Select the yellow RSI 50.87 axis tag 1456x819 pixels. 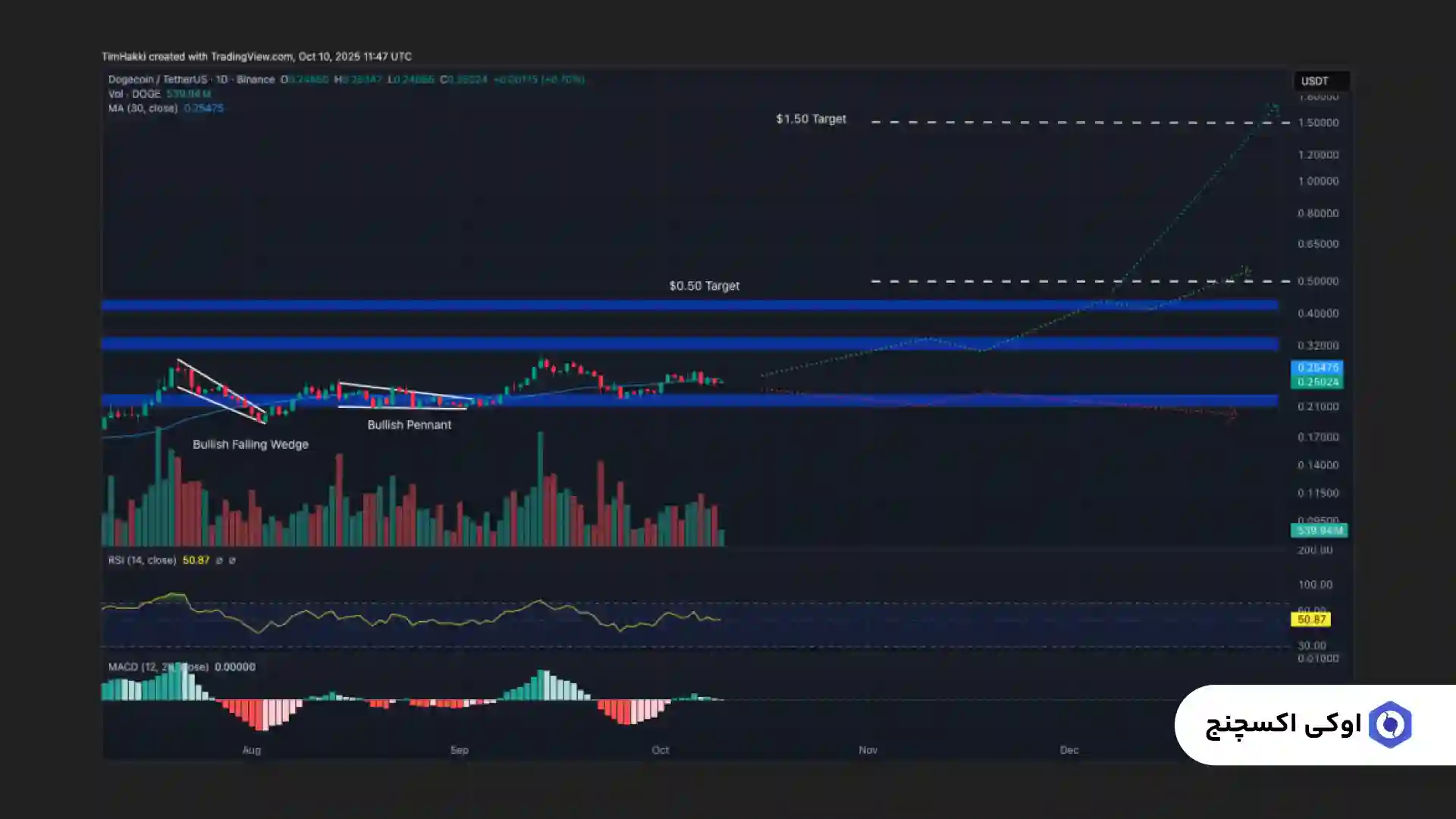[x=1310, y=620]
